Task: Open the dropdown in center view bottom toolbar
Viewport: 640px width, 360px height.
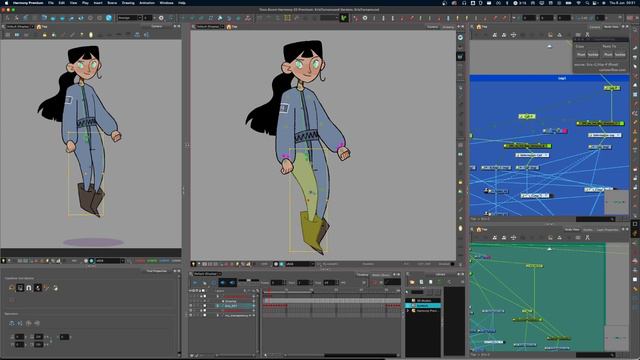Action: click(x=300, y=264)
